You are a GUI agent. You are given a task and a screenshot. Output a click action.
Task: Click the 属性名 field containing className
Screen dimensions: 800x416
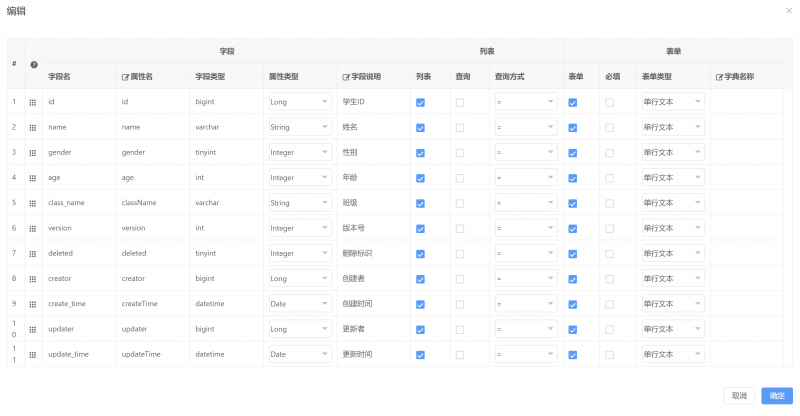[x=152, y=203]
